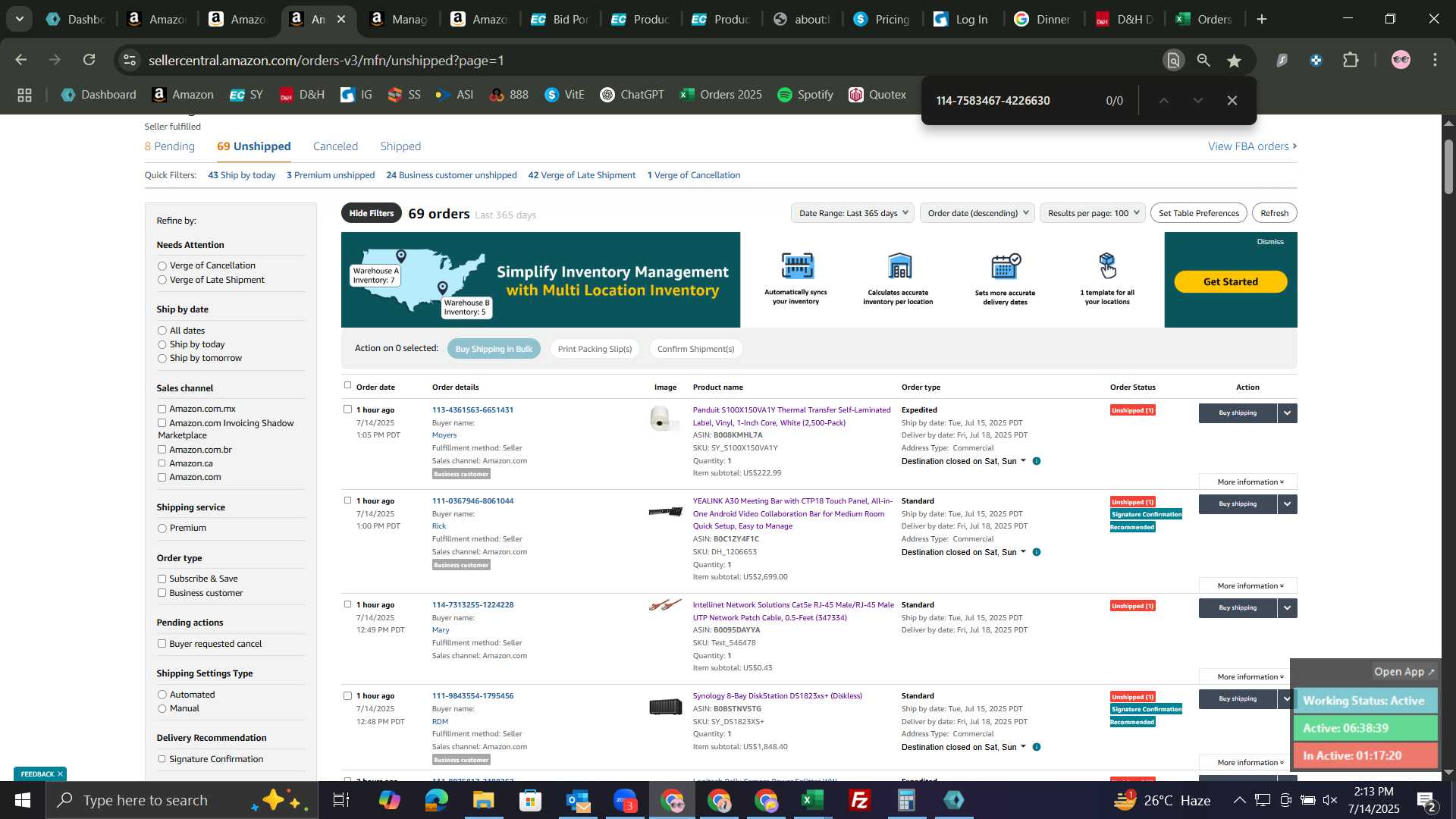1456x819 pixels.
Task: Open the tab search chevron at top left
Action: [19, 19]
